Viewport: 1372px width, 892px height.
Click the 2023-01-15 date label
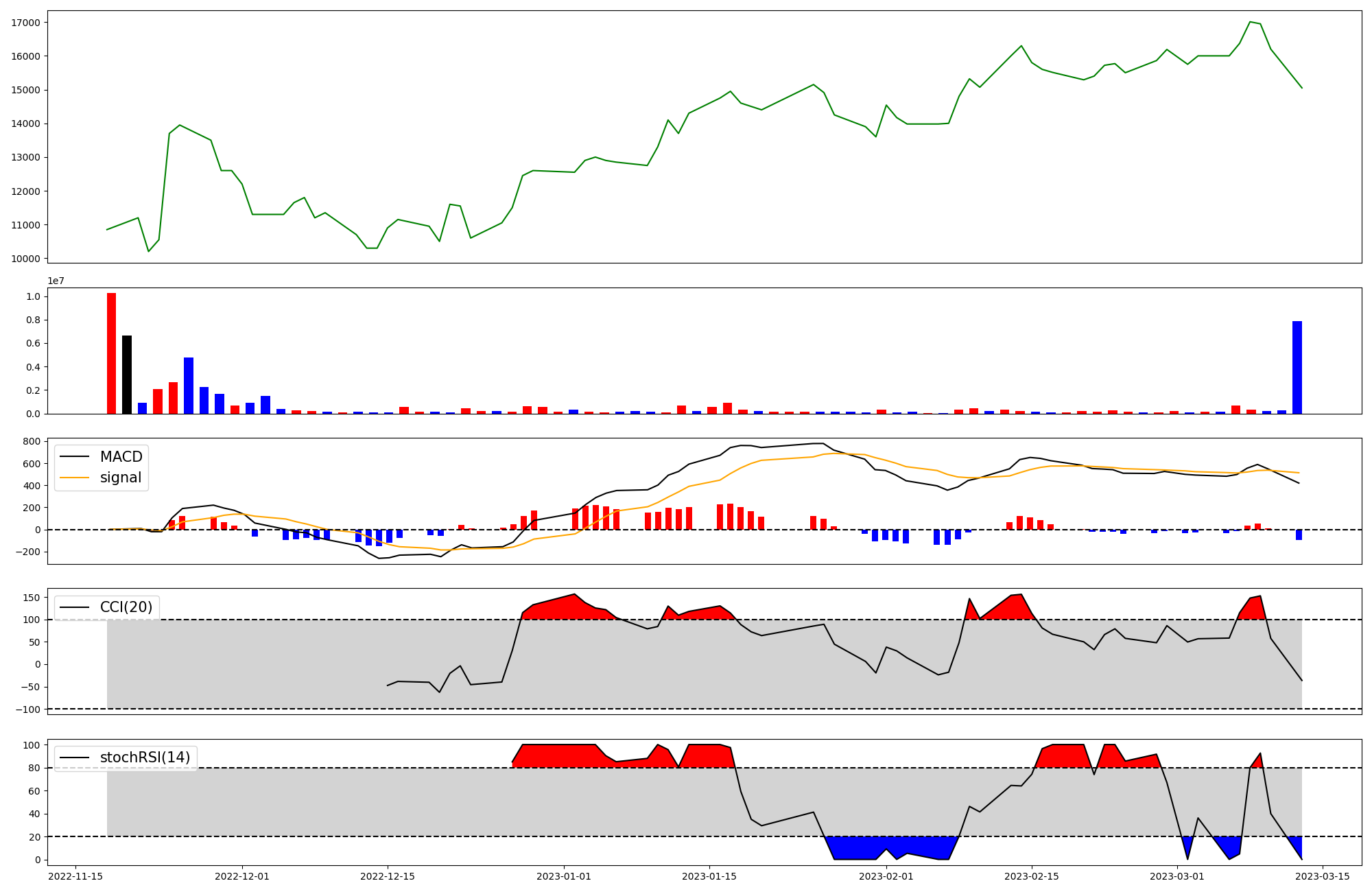(x=709, y=876)
